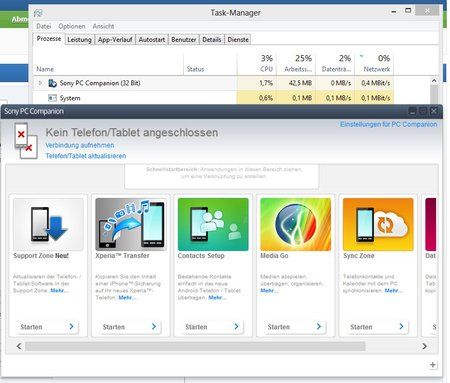Screen dimensions: 450x383
Task: Switch to the Autostart tab
Action: click(x=152, y=40)
